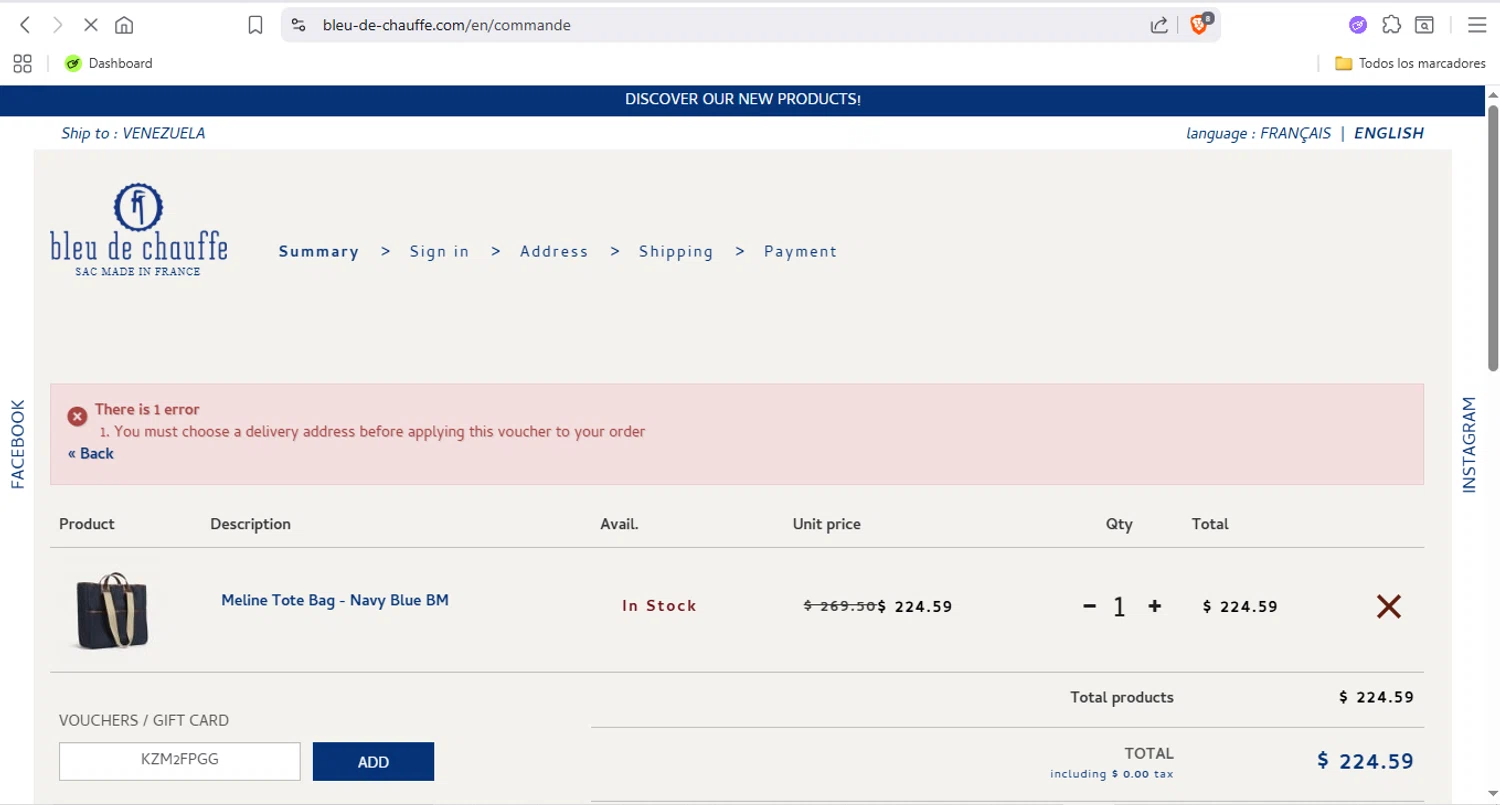Image resolution: width=1500 pixels, height=805 pixels.
Task: Click the ADD voucher button
Action: [x=373, y=762]
